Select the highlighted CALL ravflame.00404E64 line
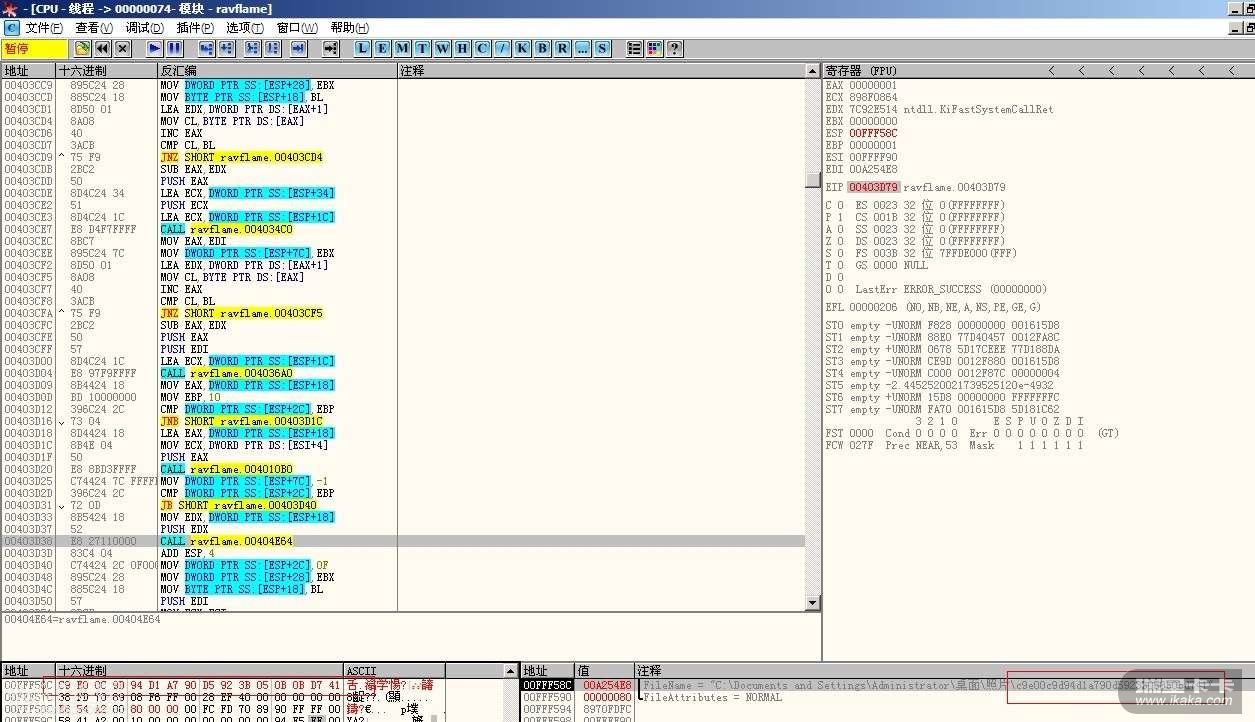The height and width of the screenshot is (722, 1255). point(240,541)
